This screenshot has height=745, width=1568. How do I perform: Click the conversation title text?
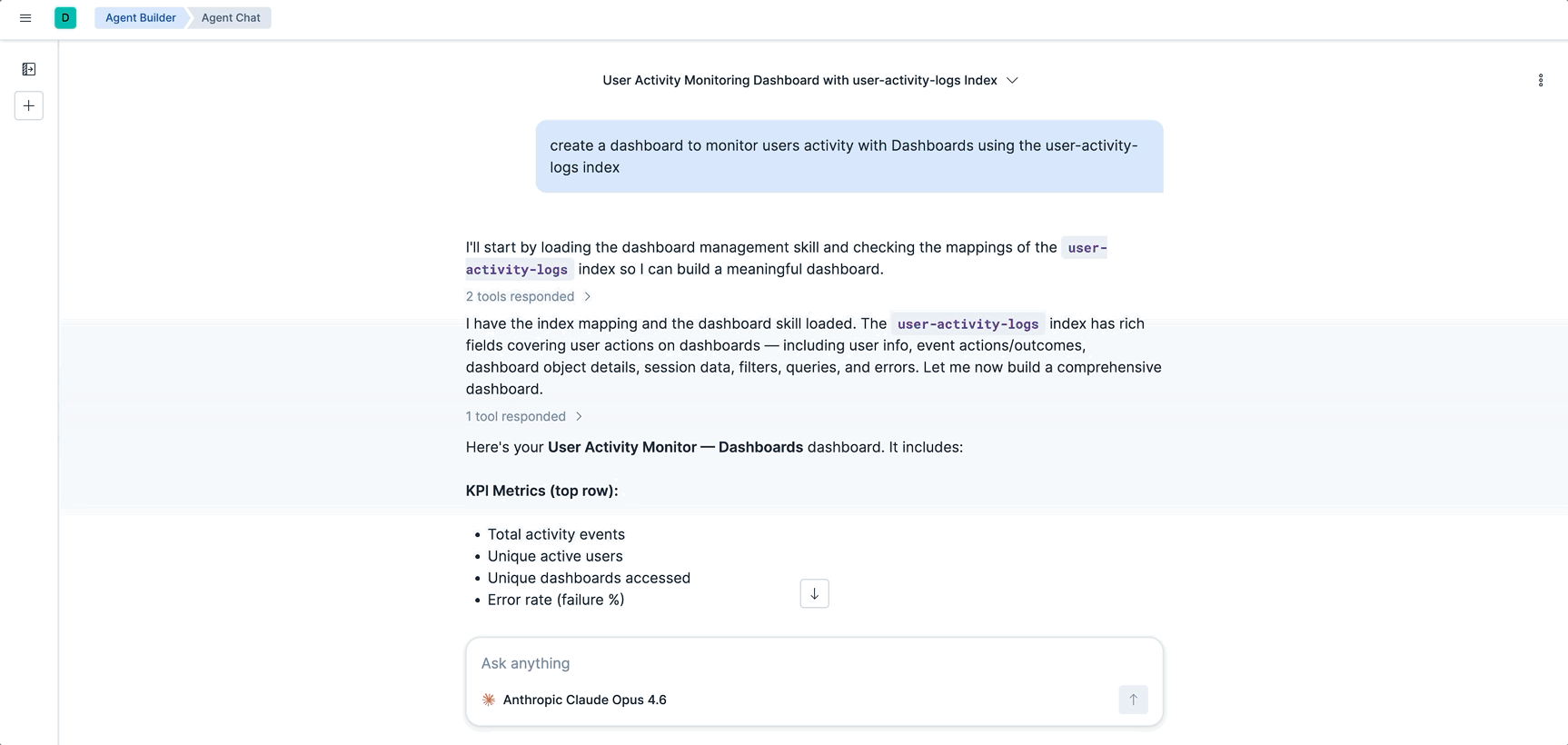tap(799, 81)
